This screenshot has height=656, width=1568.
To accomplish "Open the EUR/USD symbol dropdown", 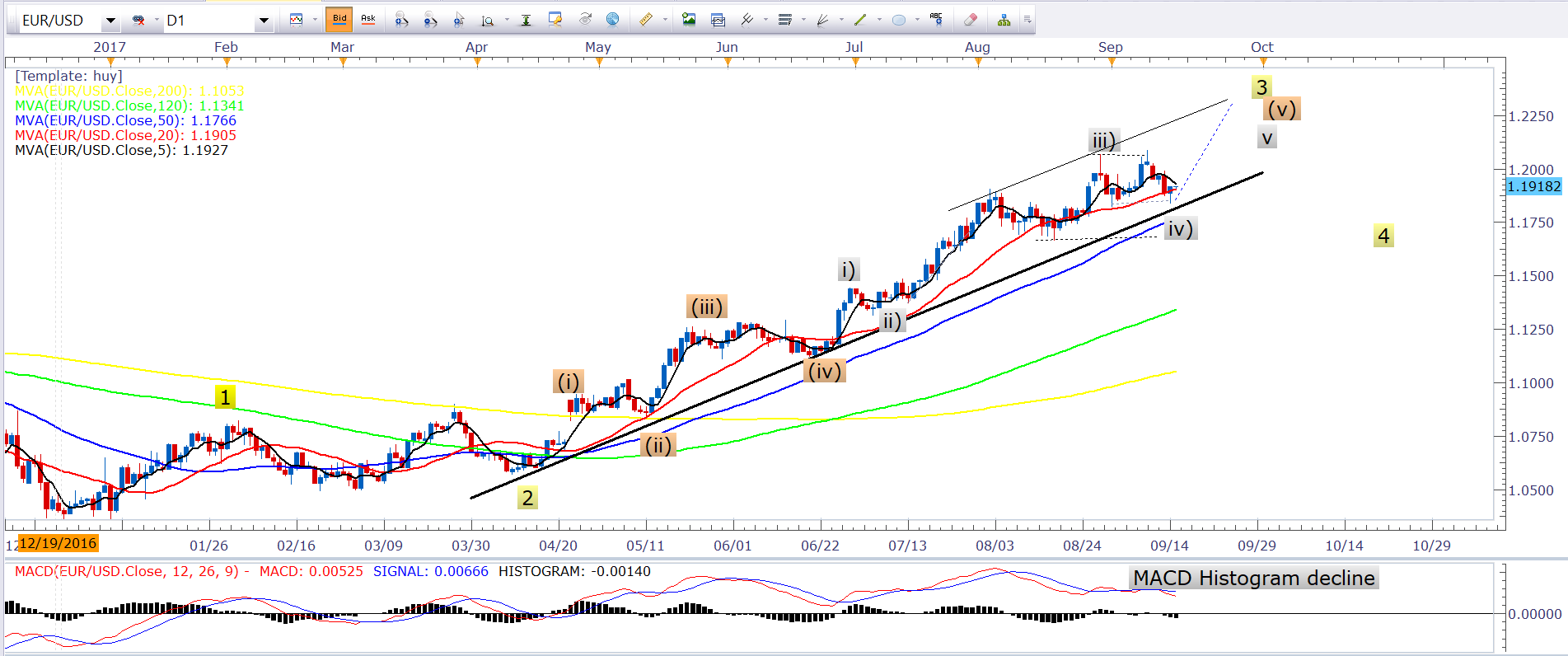I will (x=110, y=20).
